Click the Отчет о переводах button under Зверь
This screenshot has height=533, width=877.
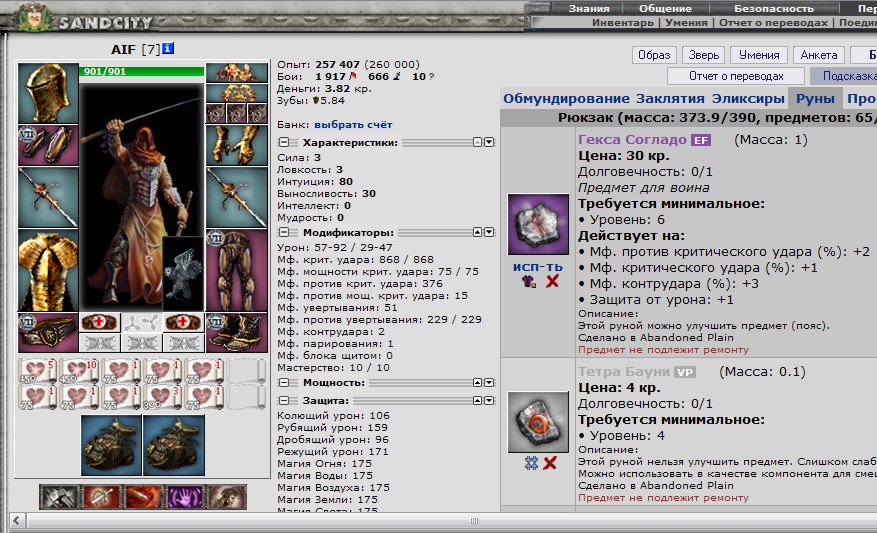click(736, 76)
